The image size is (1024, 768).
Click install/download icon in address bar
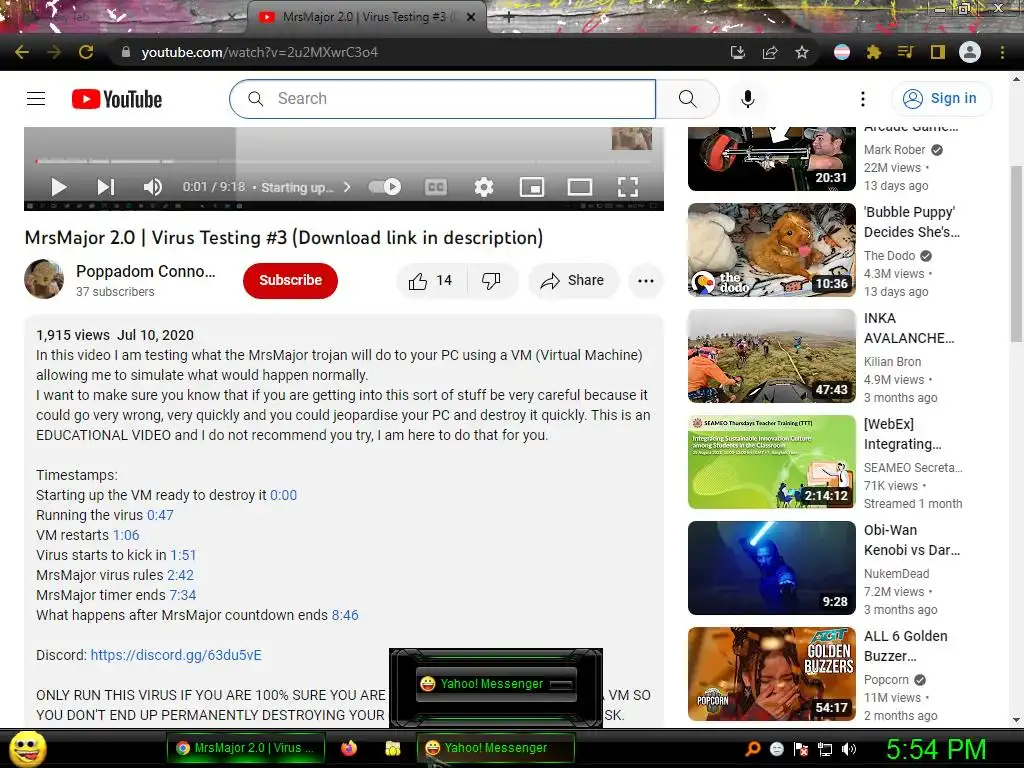pyautogui.click(x=738, y=52)
